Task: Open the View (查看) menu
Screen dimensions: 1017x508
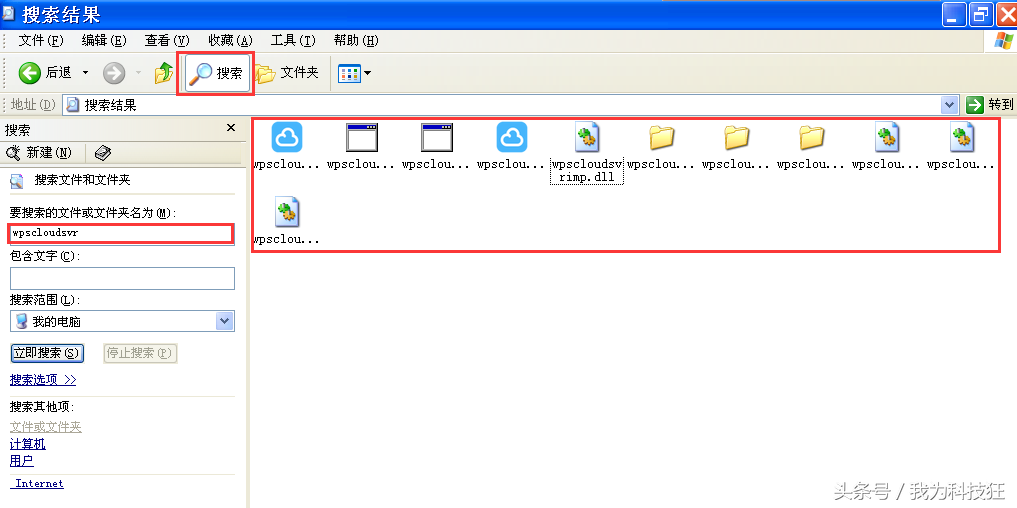Action: tap(167, 41)
